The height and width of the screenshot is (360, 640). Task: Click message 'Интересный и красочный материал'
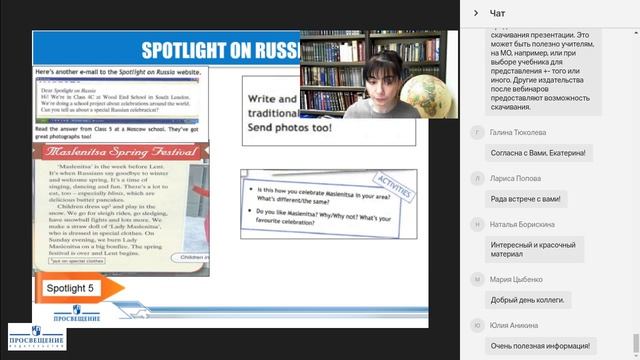click(x=534, y=249)
